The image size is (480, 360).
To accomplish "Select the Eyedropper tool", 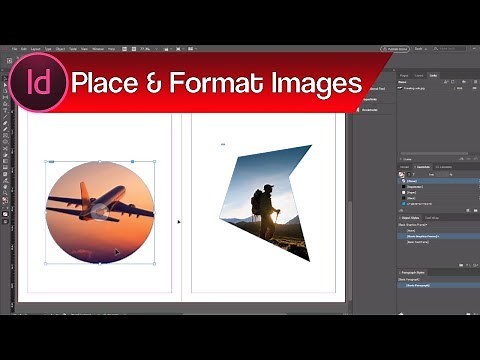I will tap(5, 181).
